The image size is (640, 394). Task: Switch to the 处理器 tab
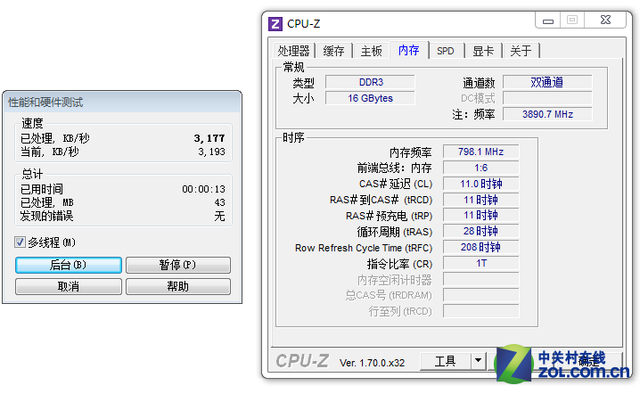[293, 51]
